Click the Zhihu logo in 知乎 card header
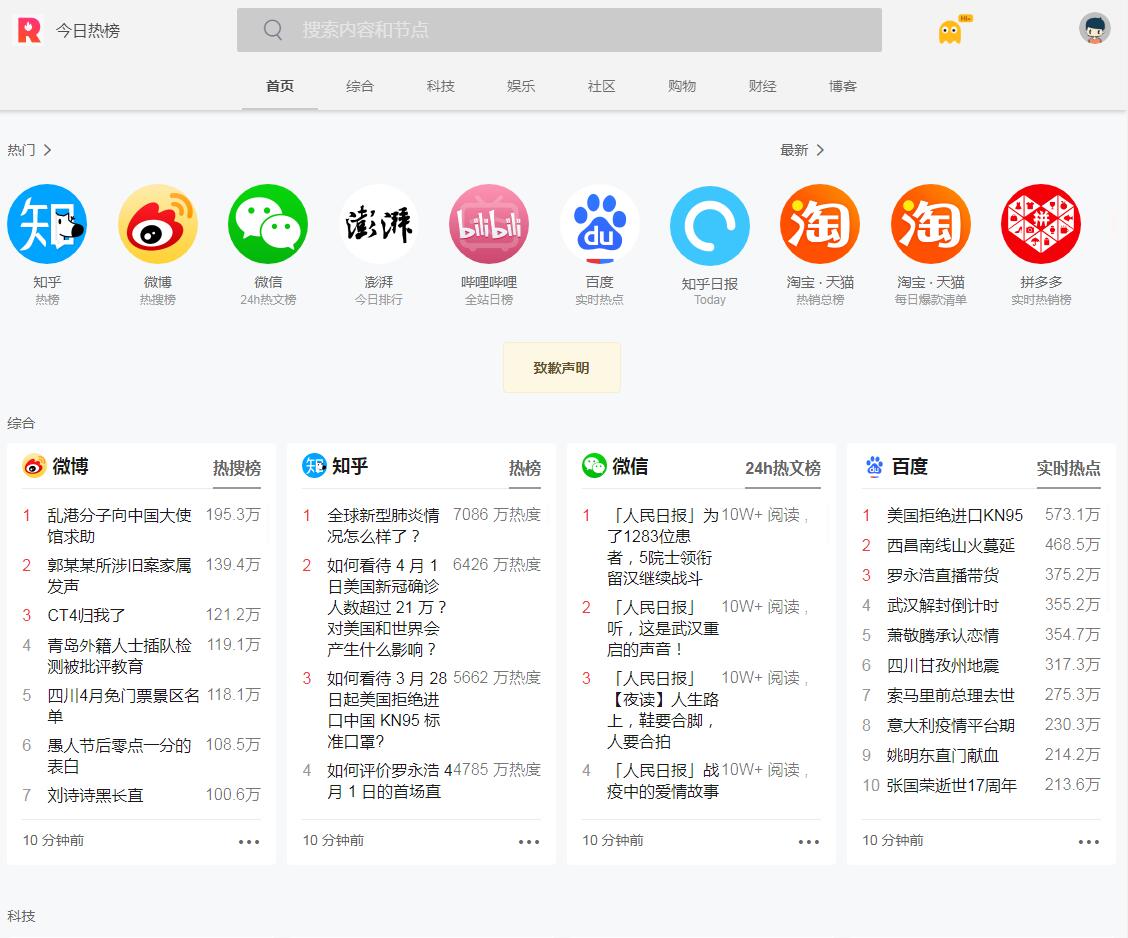 [x=314, y=466]
